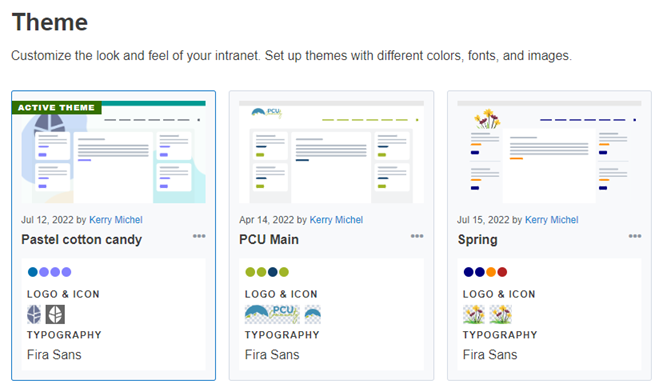Click the PCU wide logo image
The height and width of the screenshot is (388, 663).
(272, 314)
